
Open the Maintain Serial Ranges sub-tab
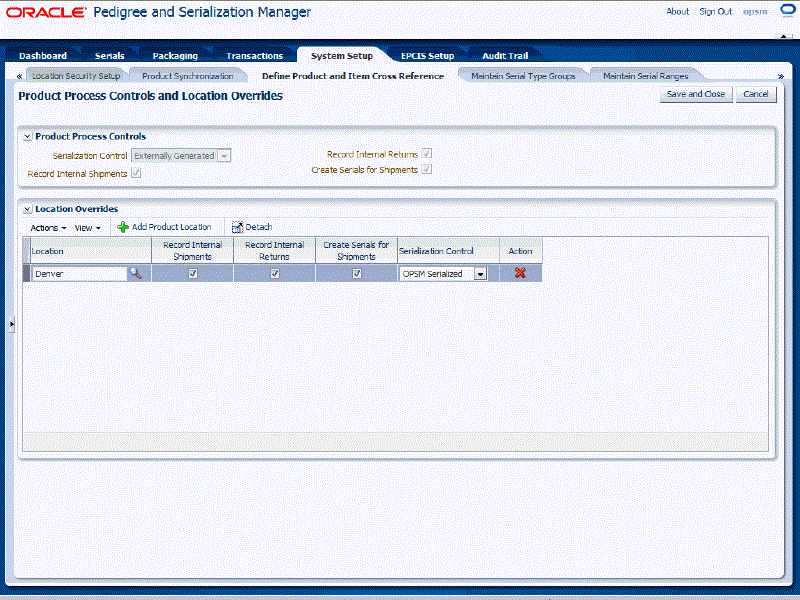[645, 76]
